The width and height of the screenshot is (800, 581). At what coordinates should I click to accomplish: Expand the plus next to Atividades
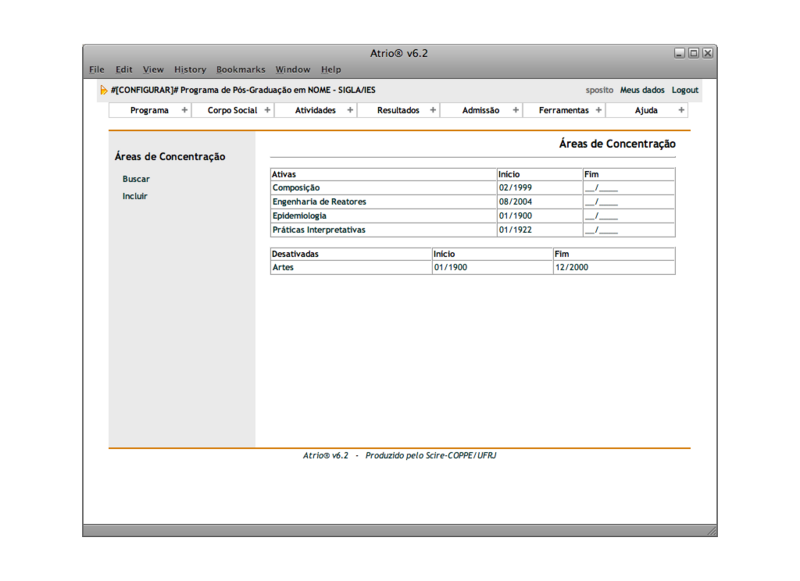click(350, 110)
